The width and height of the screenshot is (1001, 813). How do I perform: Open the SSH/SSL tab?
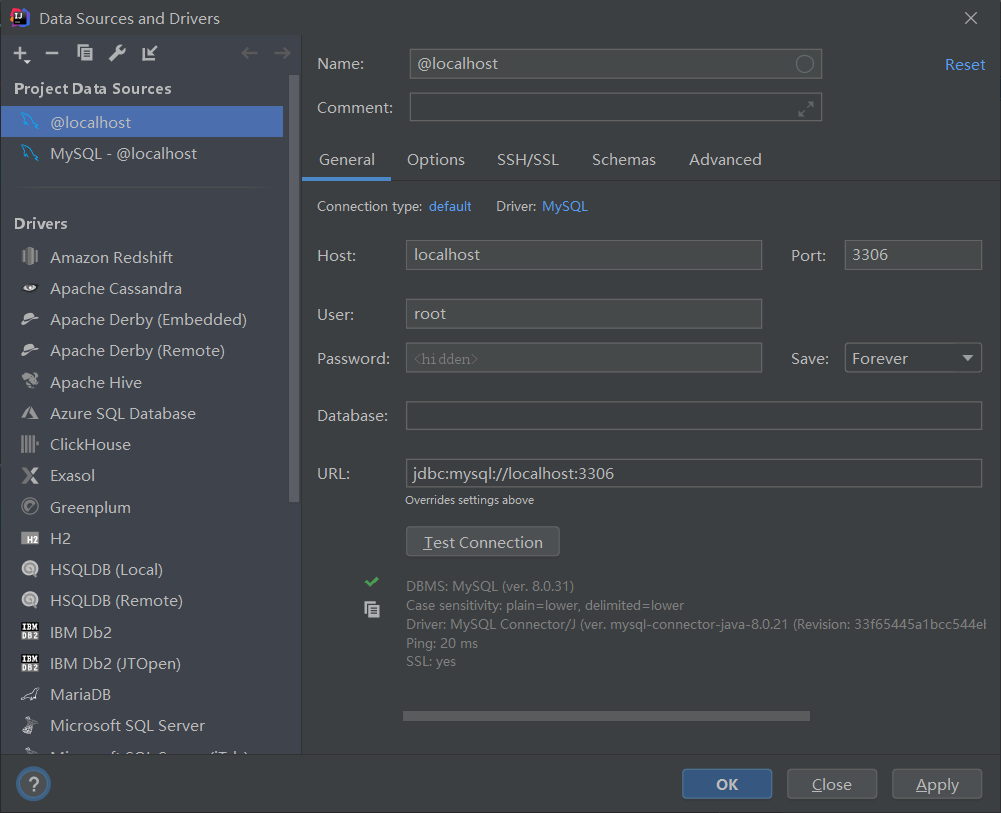click(x=528, y=160)
